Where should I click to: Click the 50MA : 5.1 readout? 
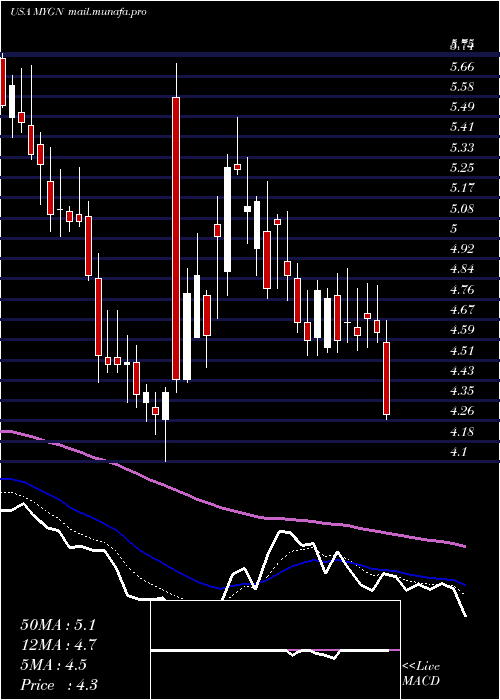(x=58, y=625)
